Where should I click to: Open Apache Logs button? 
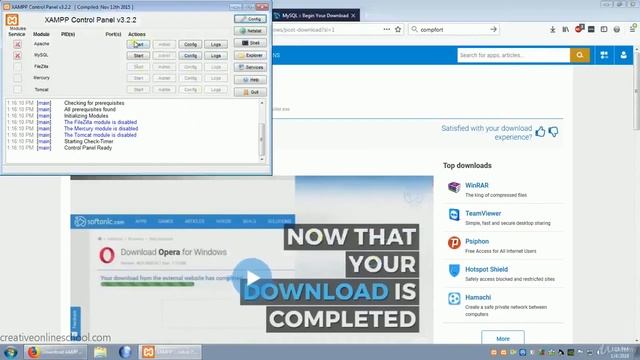(x=216, y=44)
